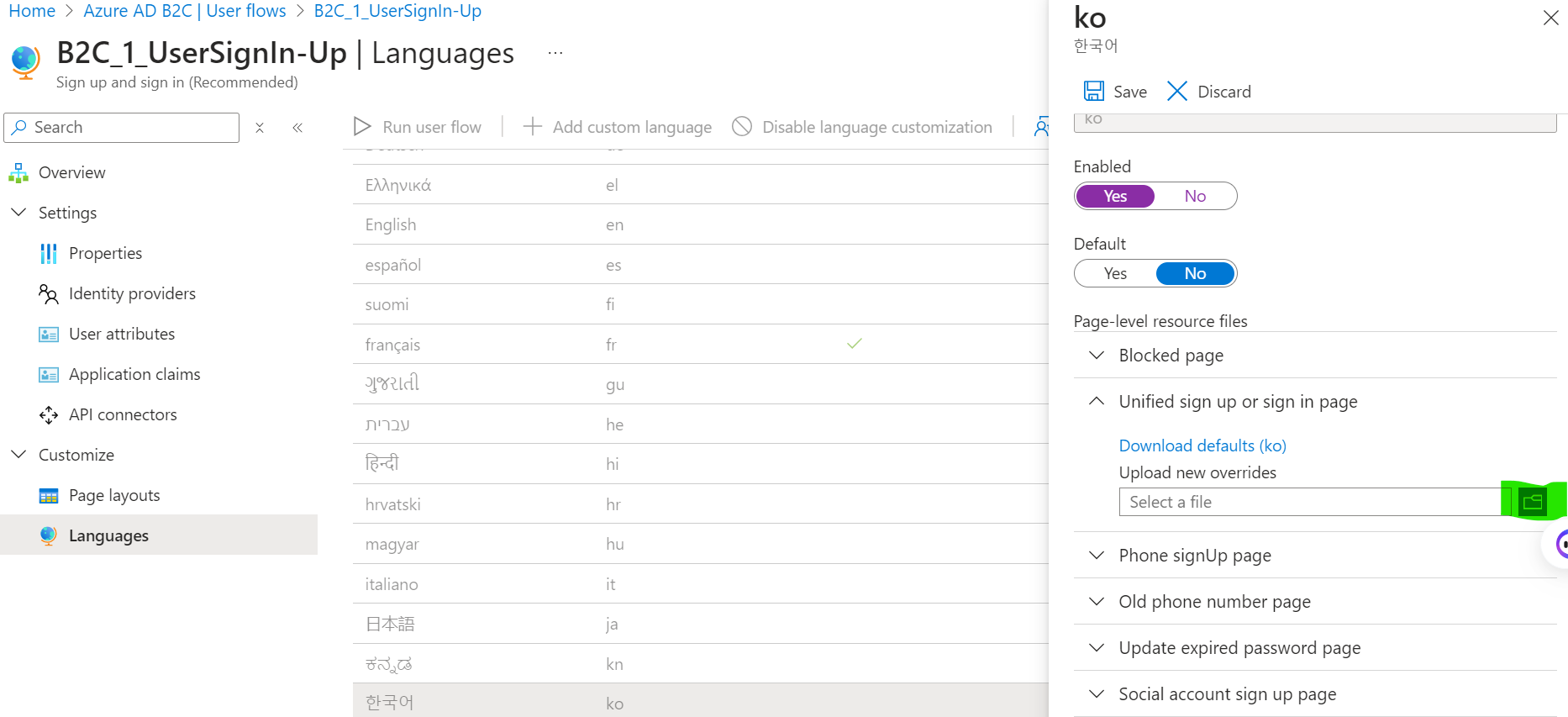Click the Save button label
Screen dimensions: 1568x717
point(1130,92)
